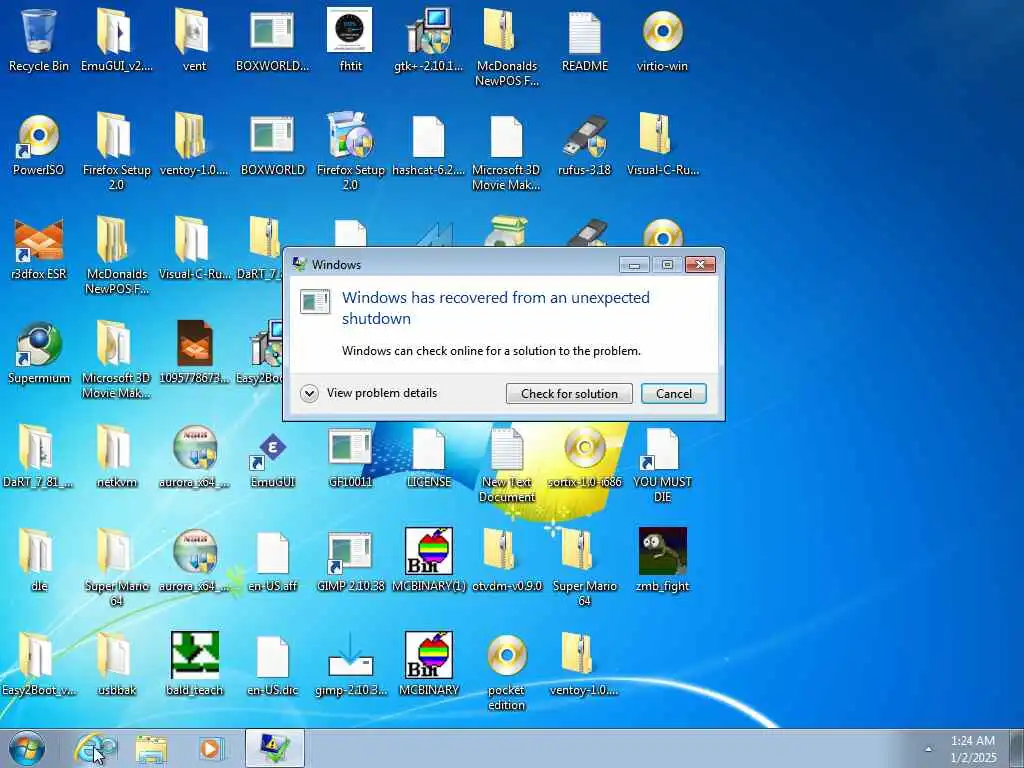Select the bald_teach icon
The image size is (1024, 768).
pyautogui.click(x=194, y=656)
